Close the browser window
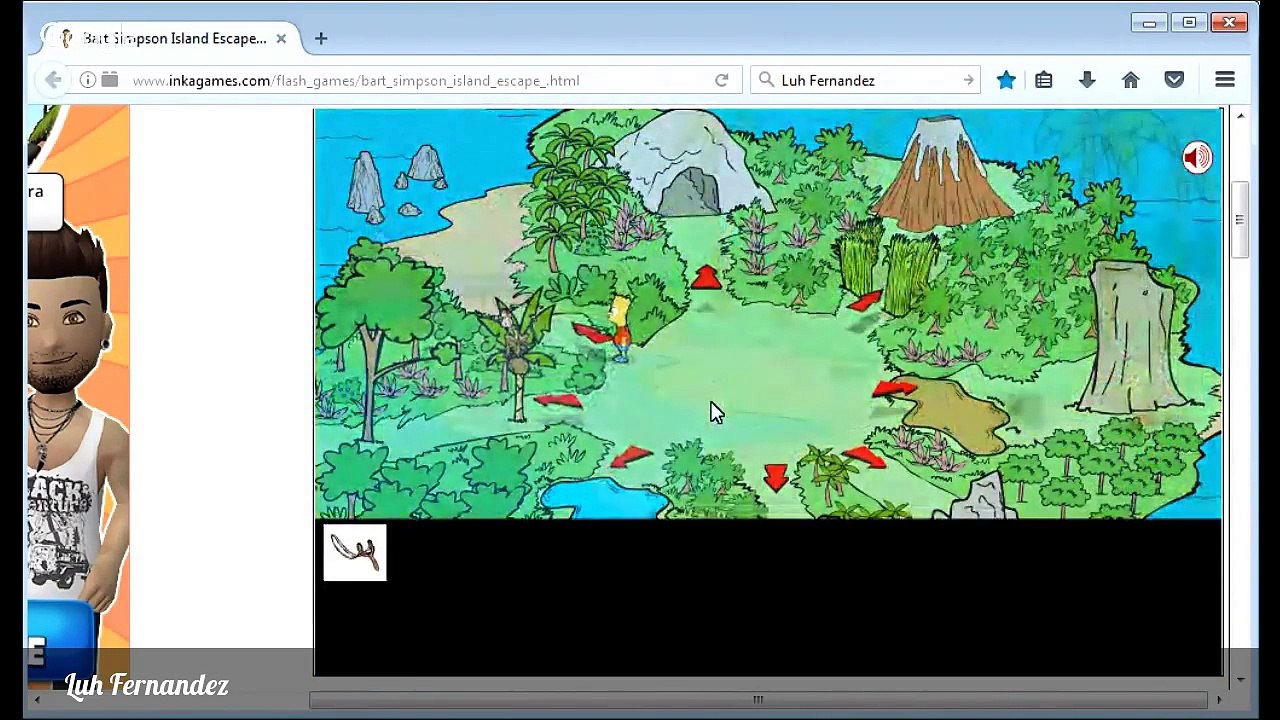Screen dimensions: 1280x720 pyautogui.click(x=1229, y=22)
